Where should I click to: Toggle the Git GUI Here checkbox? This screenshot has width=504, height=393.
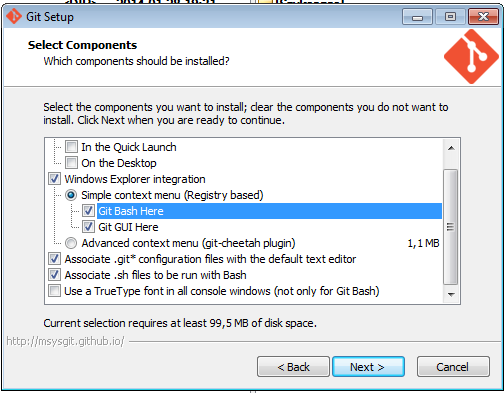[88, 227]
